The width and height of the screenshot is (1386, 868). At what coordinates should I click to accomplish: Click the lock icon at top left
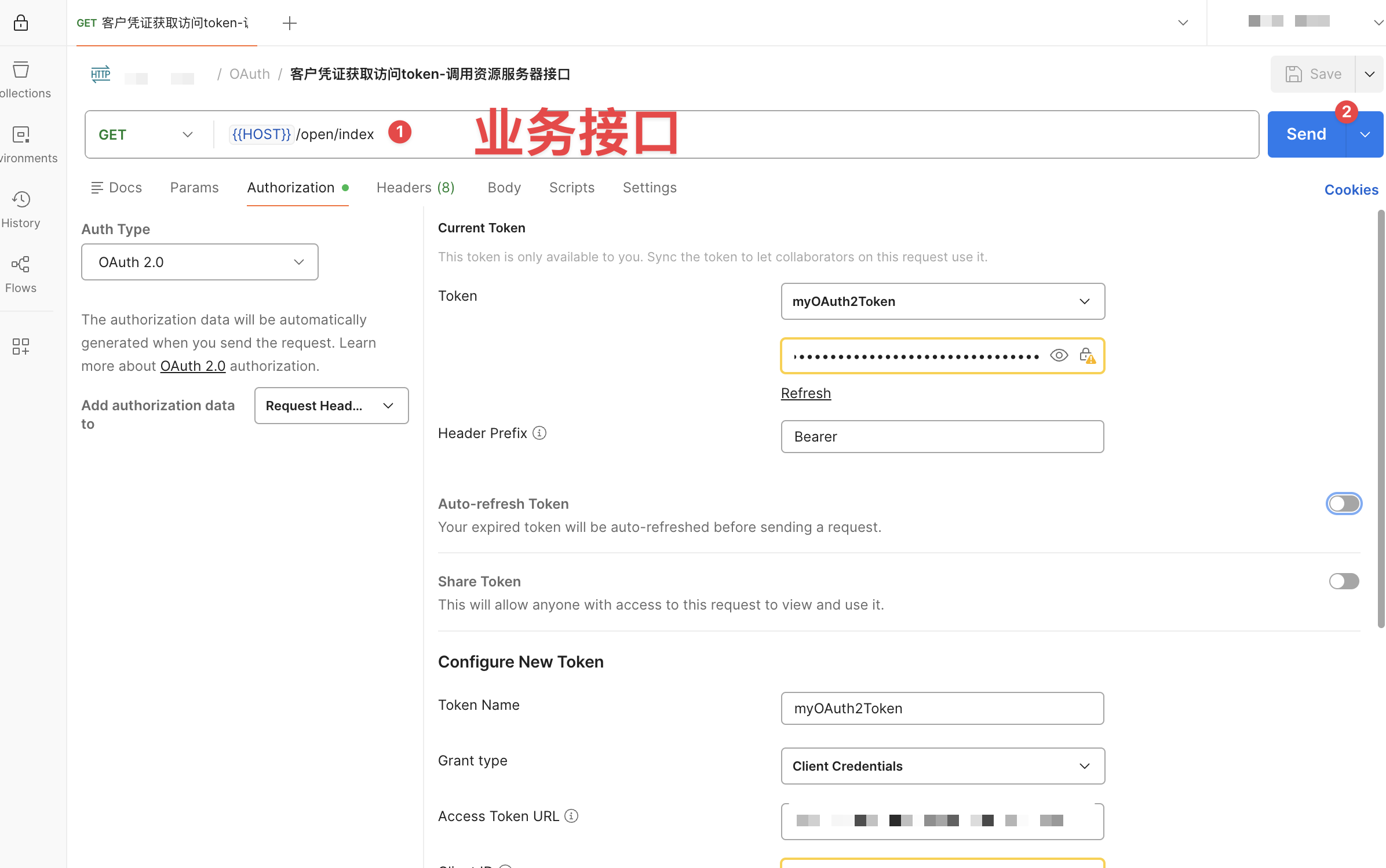pyautogui.click(x=21, y=23)
